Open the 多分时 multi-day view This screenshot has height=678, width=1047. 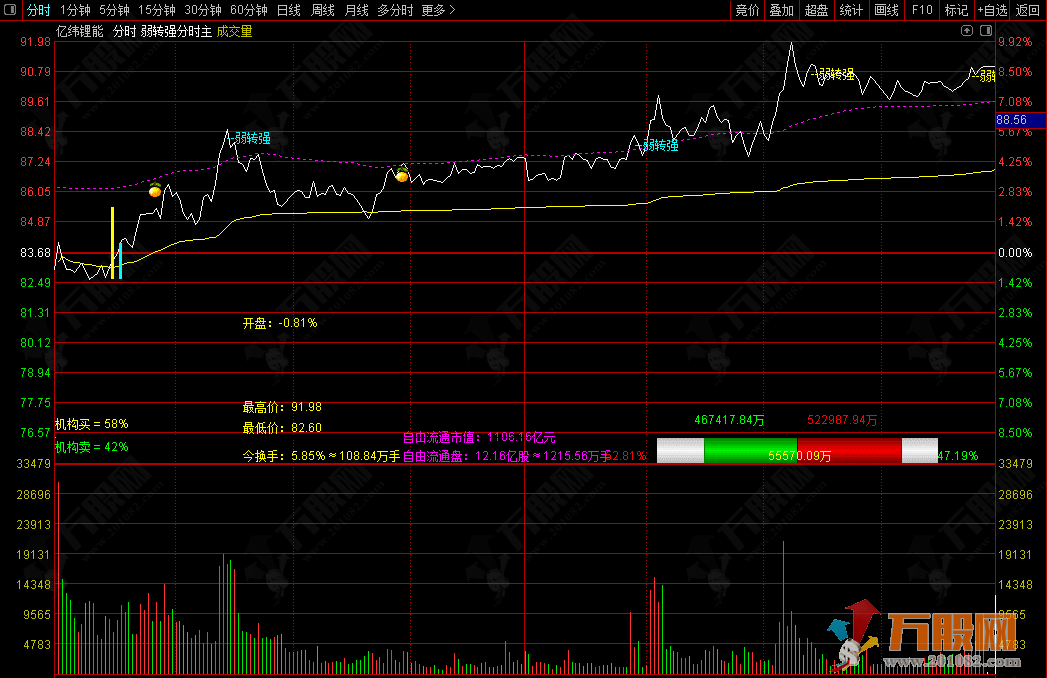point(394,10)
